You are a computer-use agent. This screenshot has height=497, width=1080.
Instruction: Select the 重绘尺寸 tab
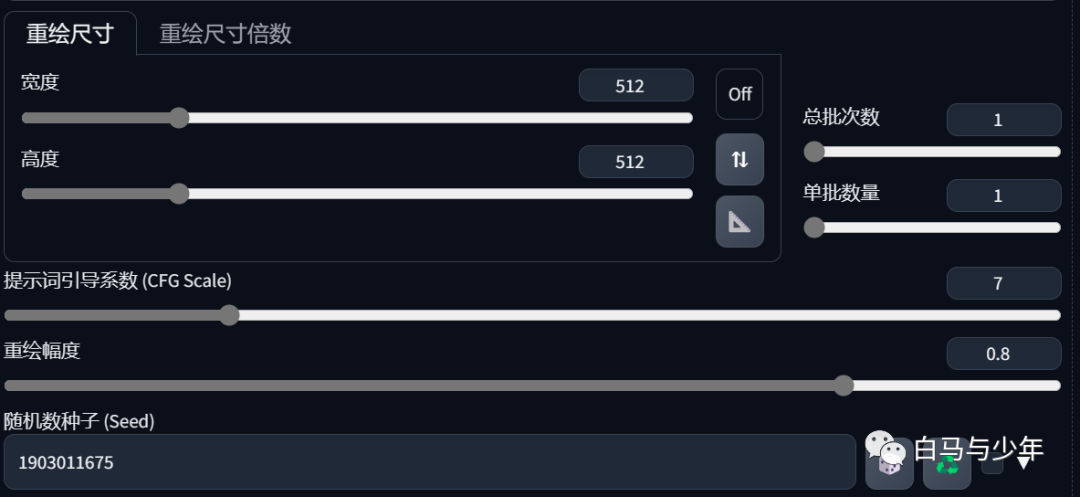click(70, 33)
